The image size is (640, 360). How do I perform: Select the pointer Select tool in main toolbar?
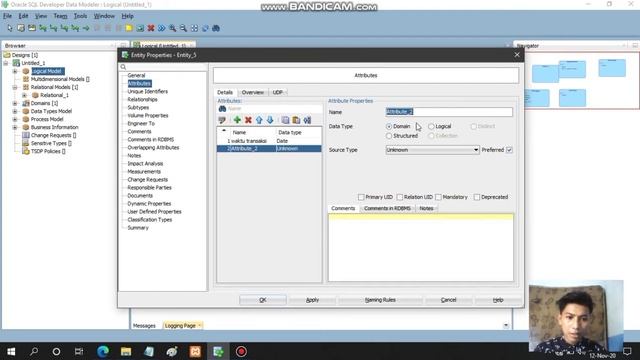click(10, 28)
